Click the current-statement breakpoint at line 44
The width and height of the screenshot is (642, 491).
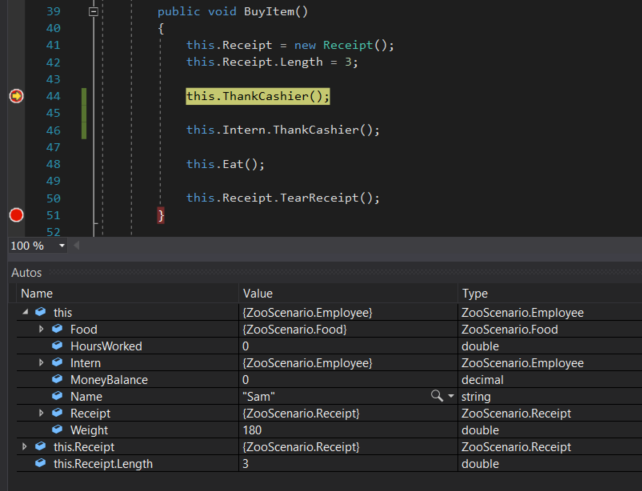[x=16, y=96]
